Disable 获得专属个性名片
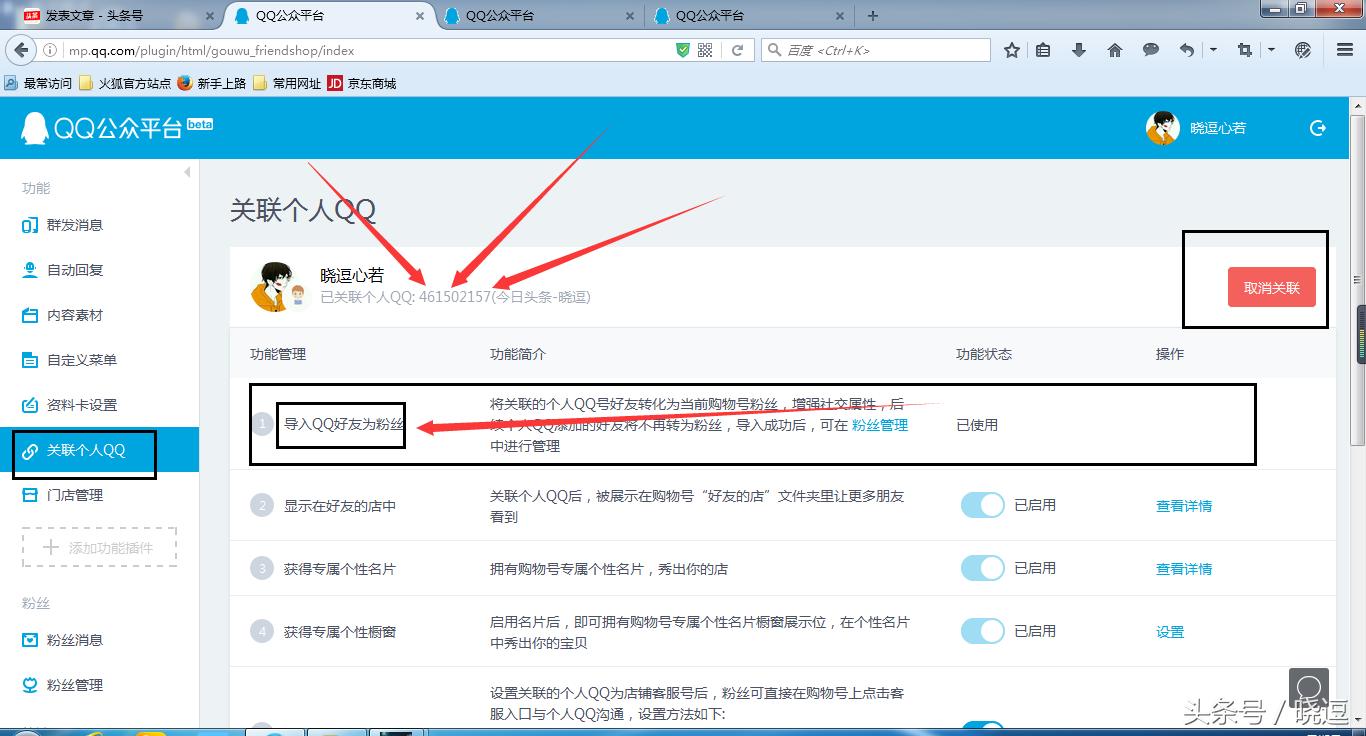Viewport: 1366px width, 736px height. 982,568
